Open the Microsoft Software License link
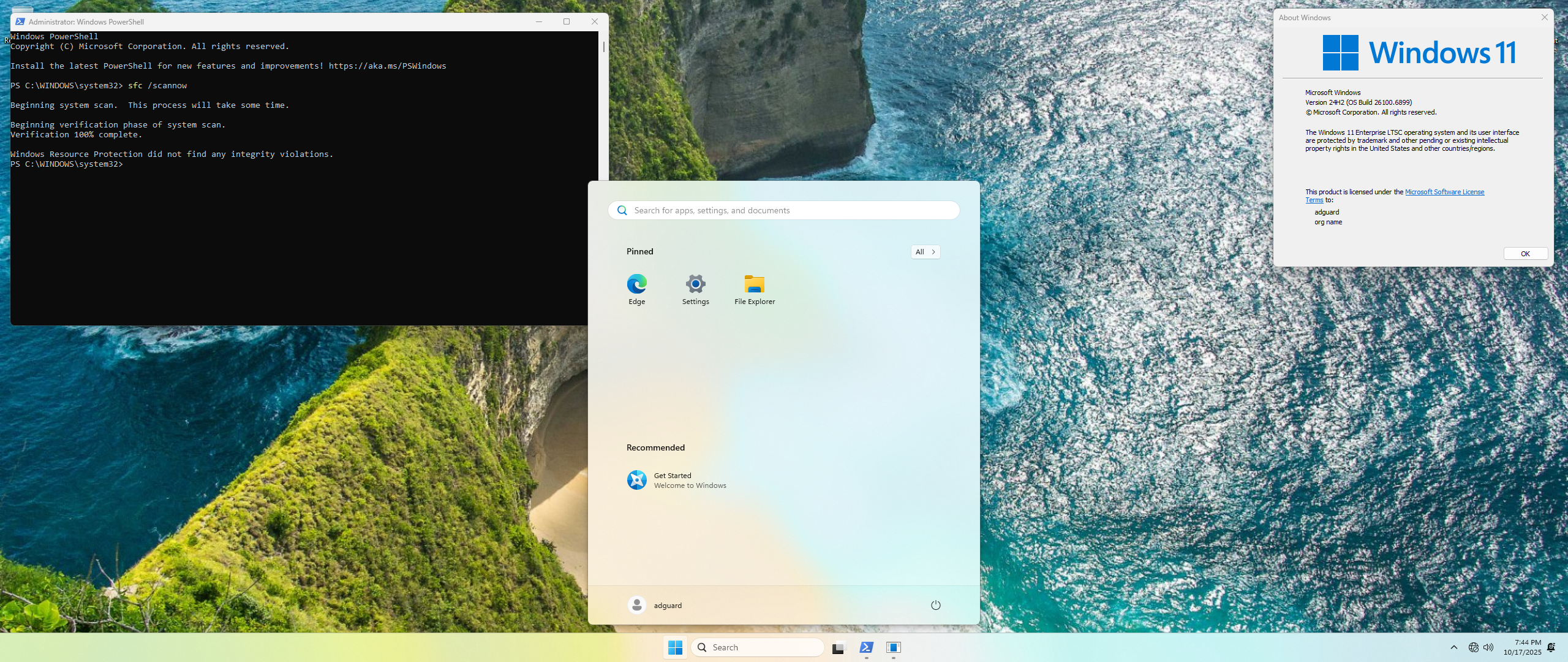 [1444, 192]
